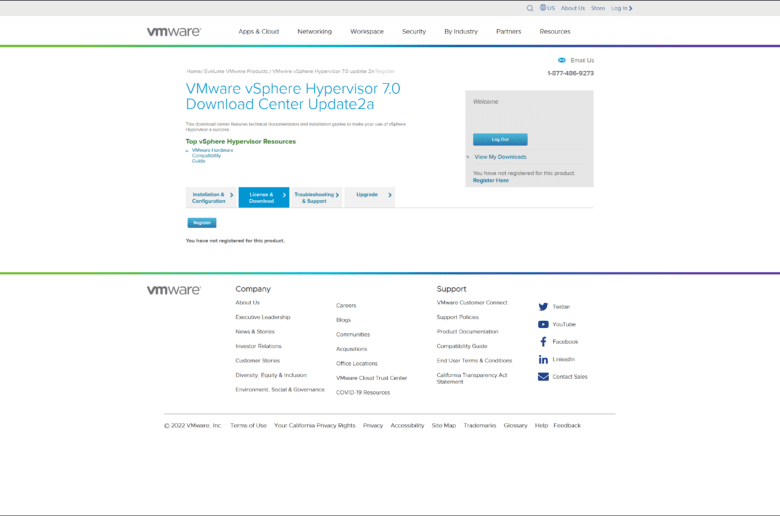Open the Networking menu
Viewport: 780px width, 516px height.
pyautogui.click(x=314, y=31)
